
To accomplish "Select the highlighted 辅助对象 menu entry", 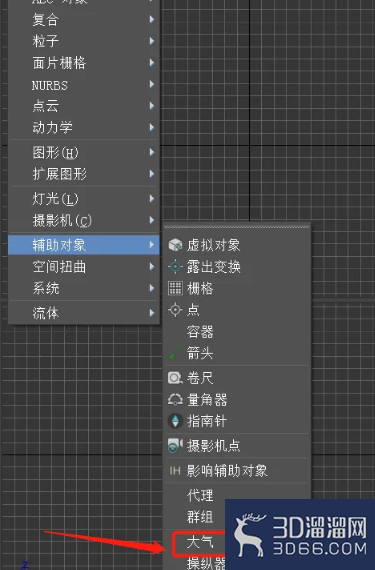I will pyautogui.click(x=84, y=245).
